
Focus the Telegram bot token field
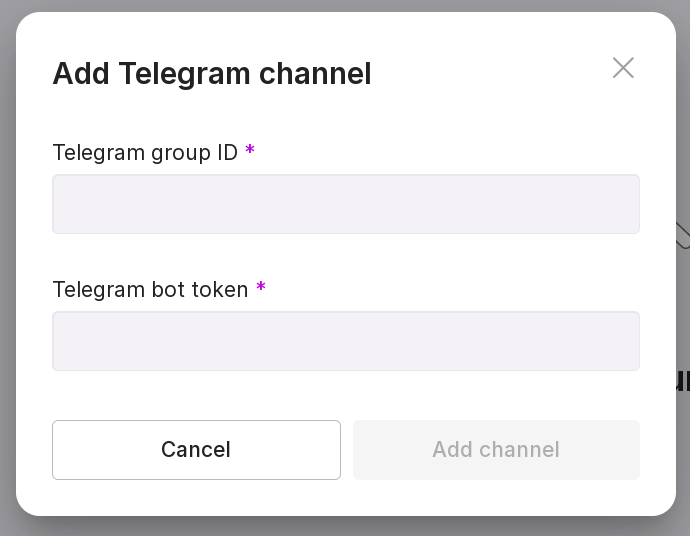coord(345,341)
